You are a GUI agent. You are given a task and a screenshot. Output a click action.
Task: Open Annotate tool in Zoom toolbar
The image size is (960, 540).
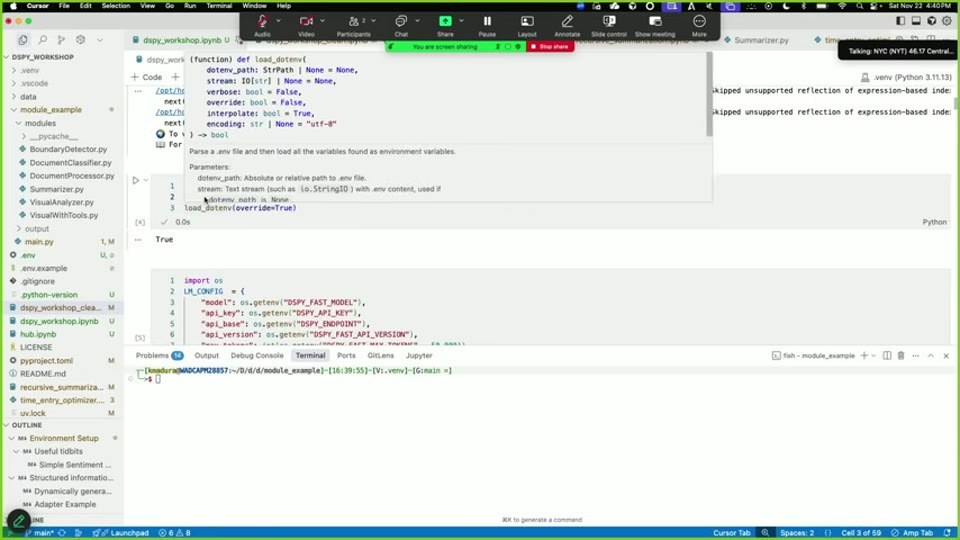[567, 26]
